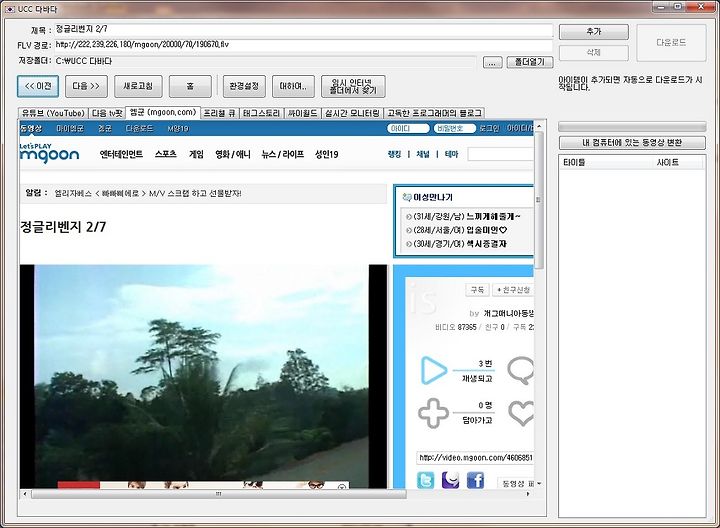720x528 pixels.
Task: Open the 뉴스/라이프 category
Action: pyautogui.click(x=283, y=154)
